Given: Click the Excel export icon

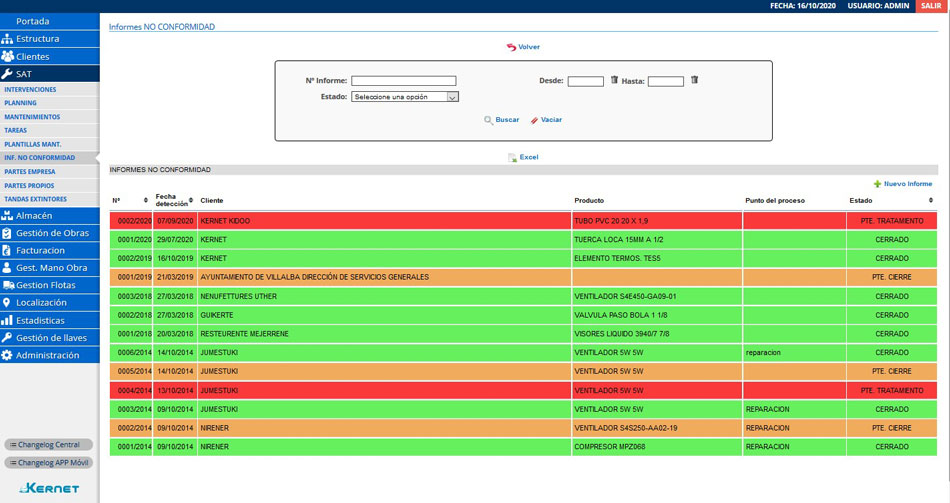Looking at the screenshot, I should pyautogui.click(x=512, y=158).
